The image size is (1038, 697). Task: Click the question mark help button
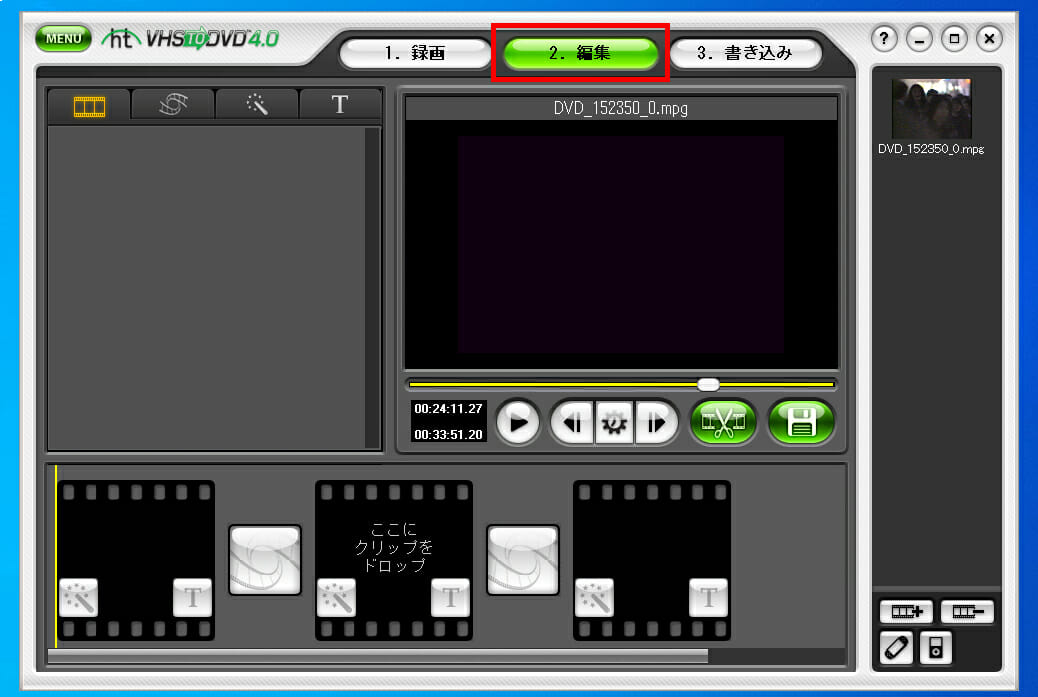[884, 39]
